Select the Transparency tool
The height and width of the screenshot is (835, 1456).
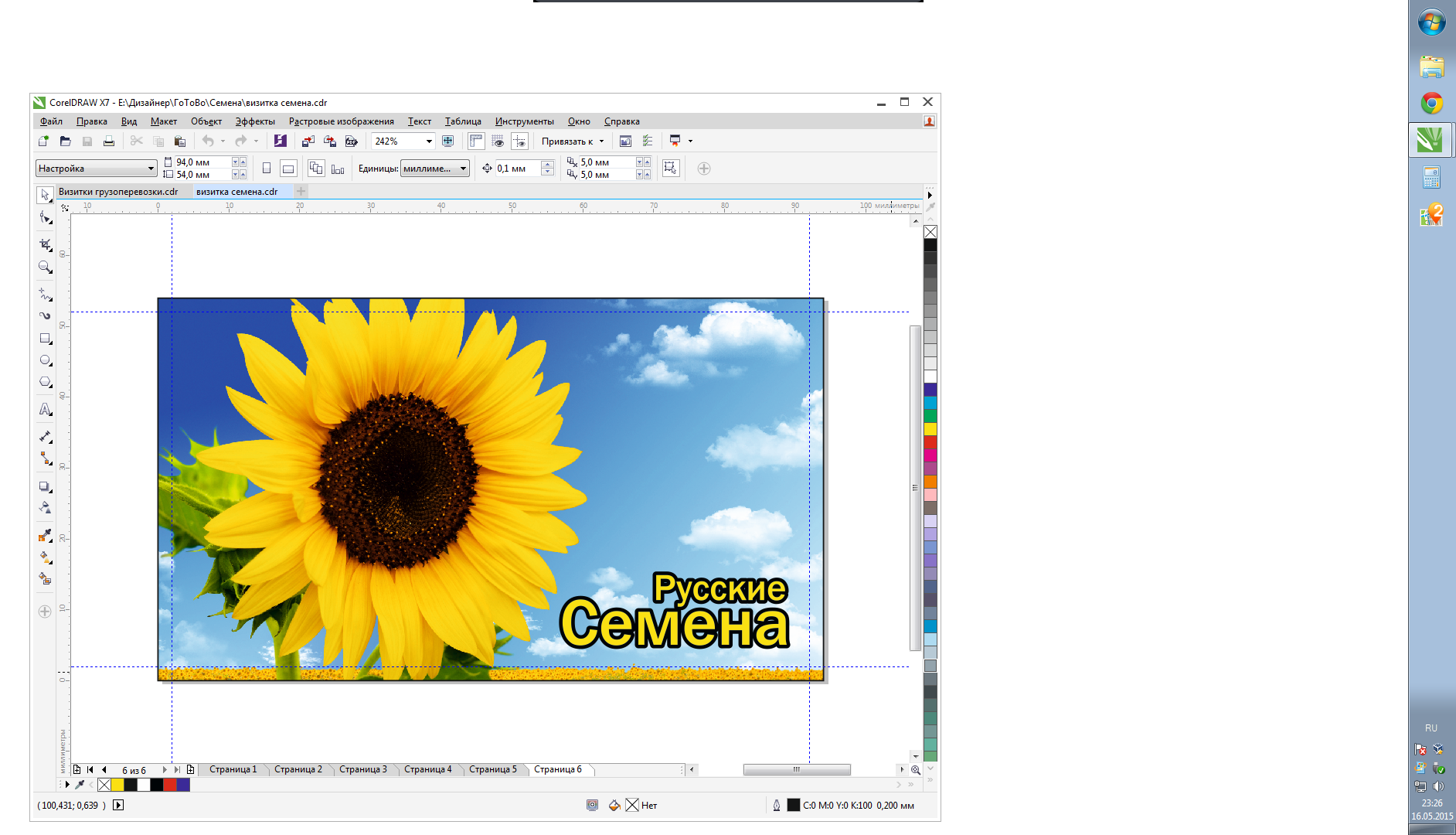(45, 508)
